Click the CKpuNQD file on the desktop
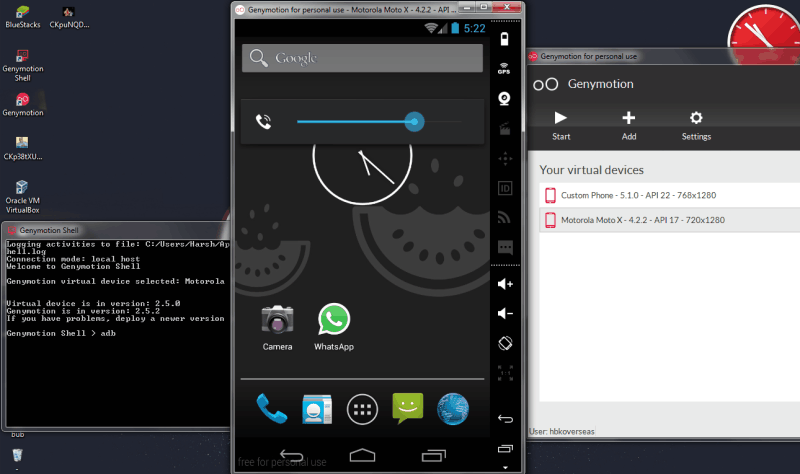Screen dimensions: 800x474 tap(69, 17)
